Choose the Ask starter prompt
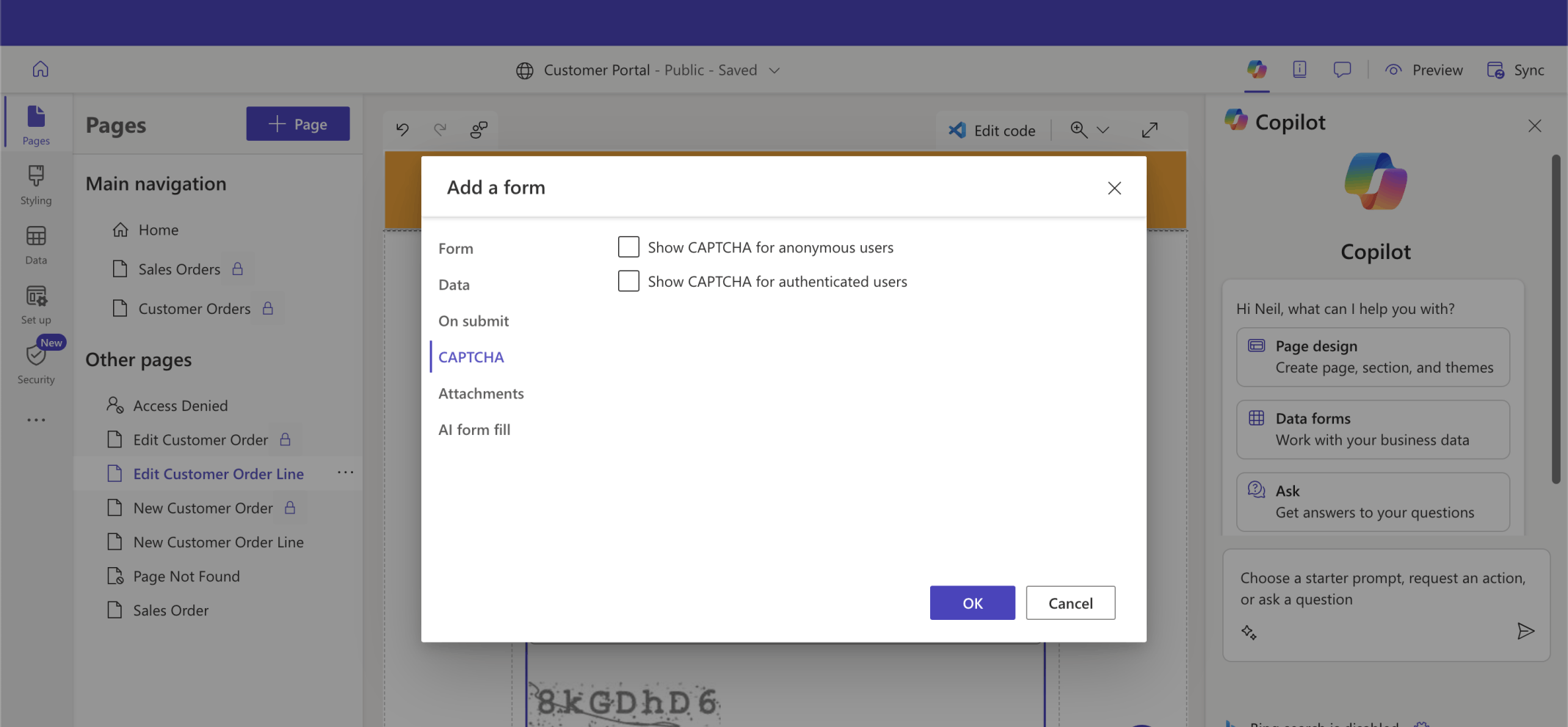 (x=1373, y=502)
